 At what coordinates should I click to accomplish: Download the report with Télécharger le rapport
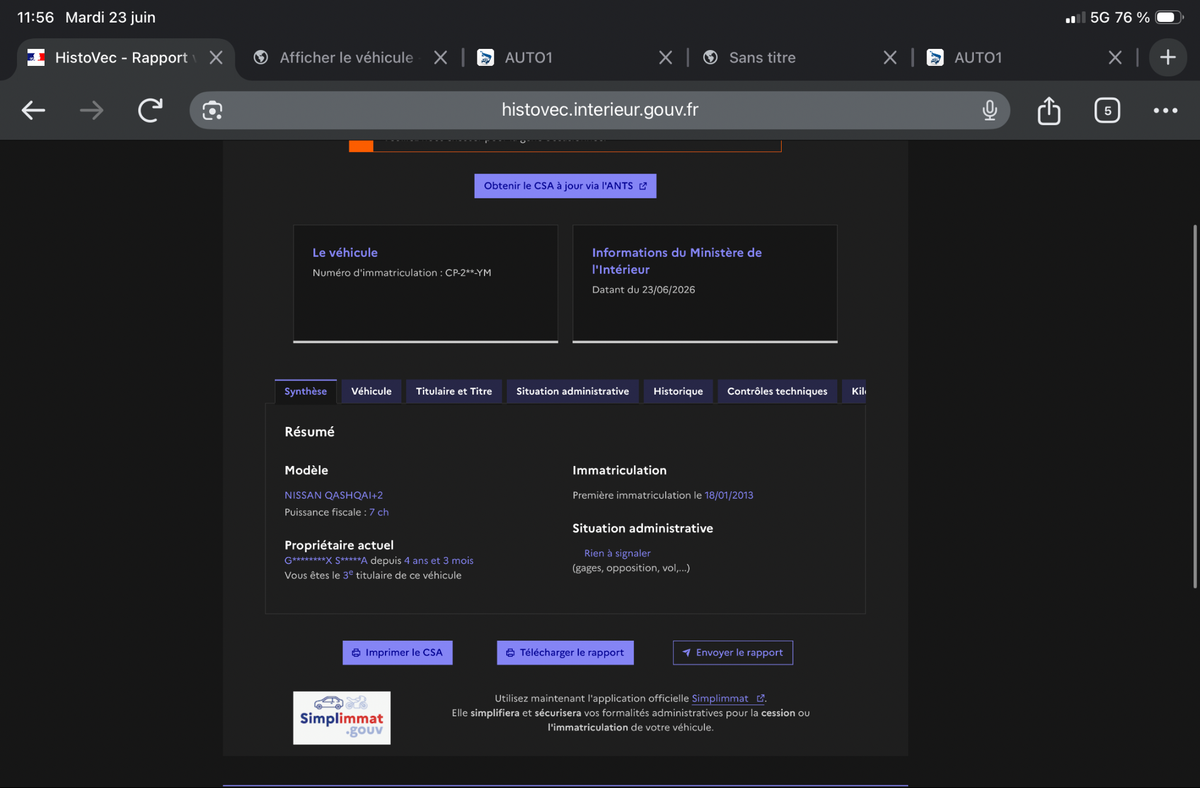(565, 652)
